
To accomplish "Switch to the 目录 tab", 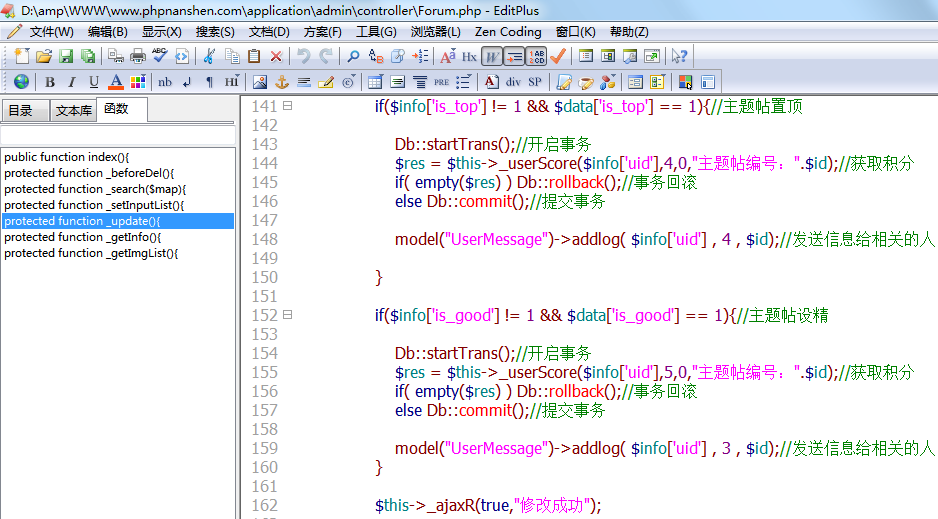I will tap(25, 111).
